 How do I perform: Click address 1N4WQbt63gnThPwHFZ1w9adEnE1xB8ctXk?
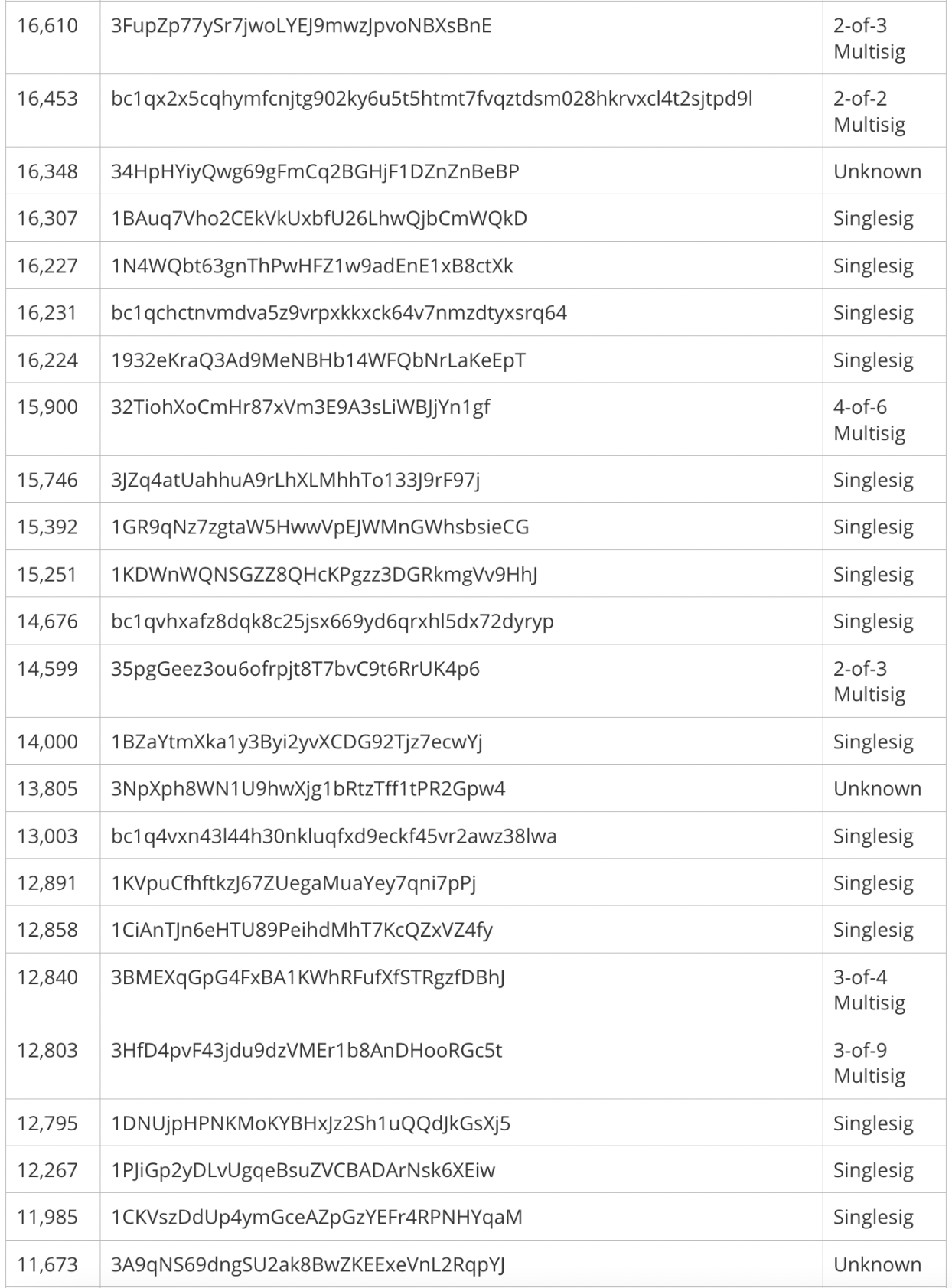point(312,266)
